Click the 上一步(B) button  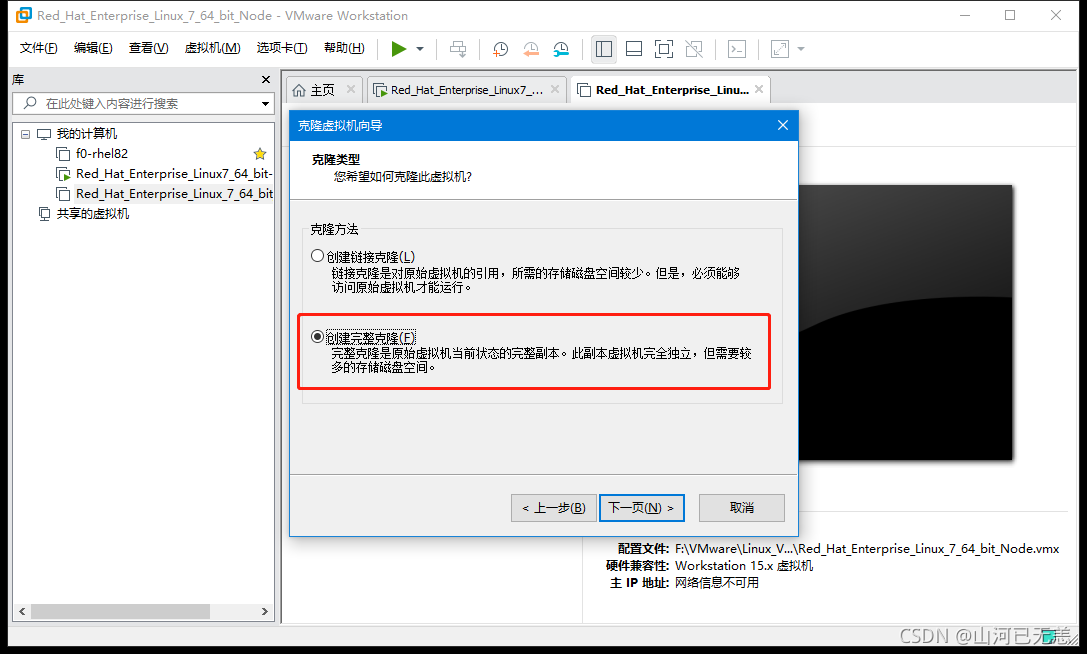tap(554, 508)
